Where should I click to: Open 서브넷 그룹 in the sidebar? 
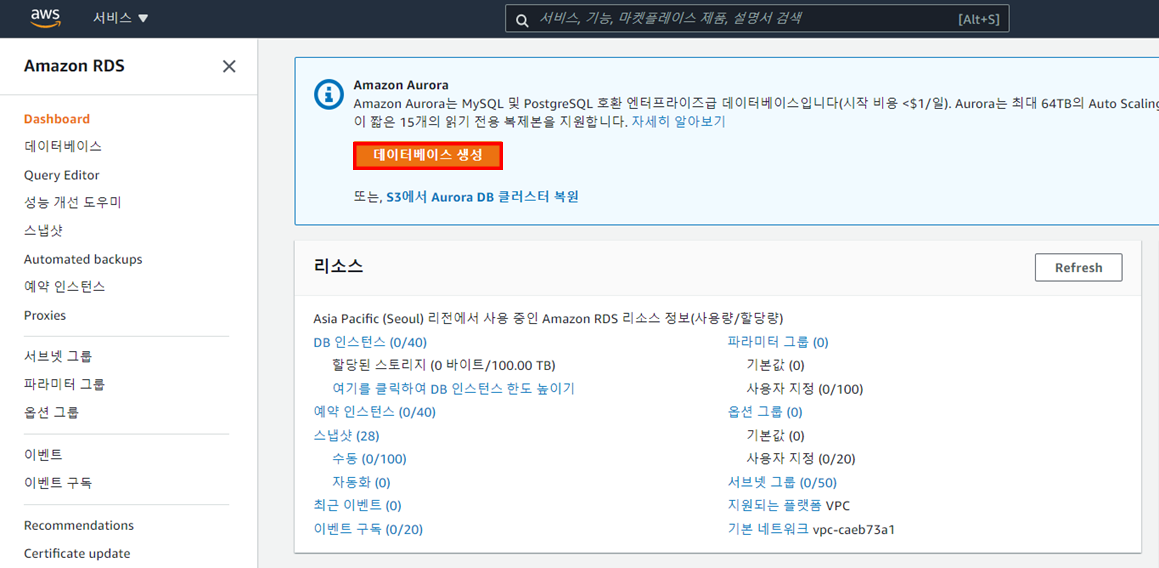tap(58, 356)
